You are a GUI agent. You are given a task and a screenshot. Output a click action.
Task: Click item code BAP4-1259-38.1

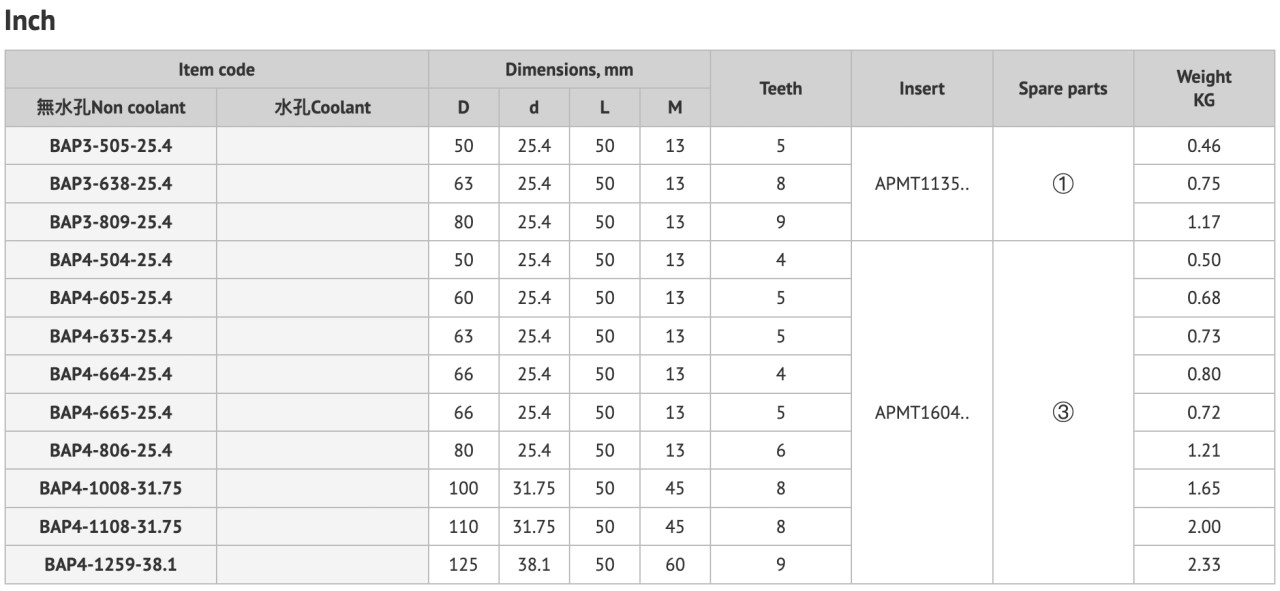pyautogui.click(x=111, y=564)
